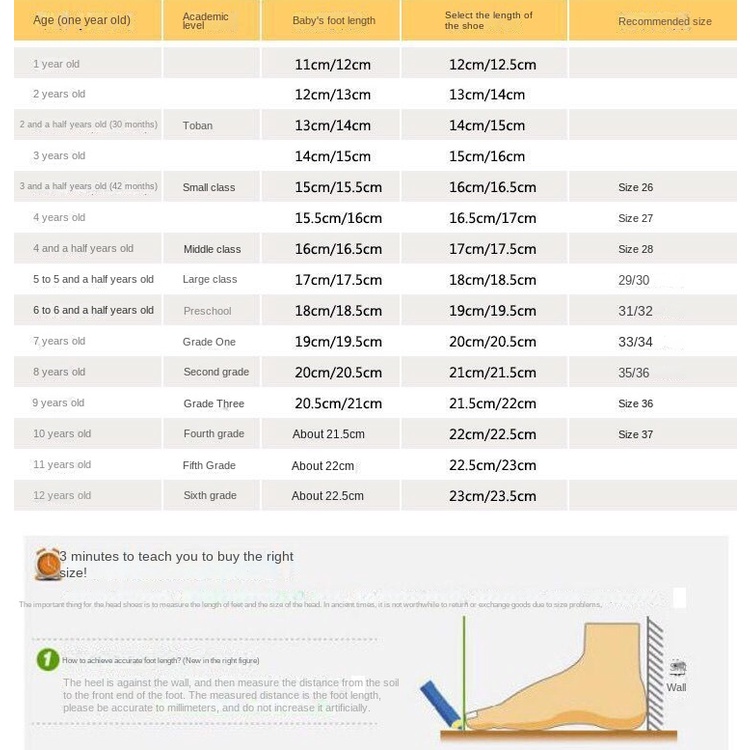Click the "About 21.5cm" foot length cell
750x750 pixels.
(x=328, y=434)
